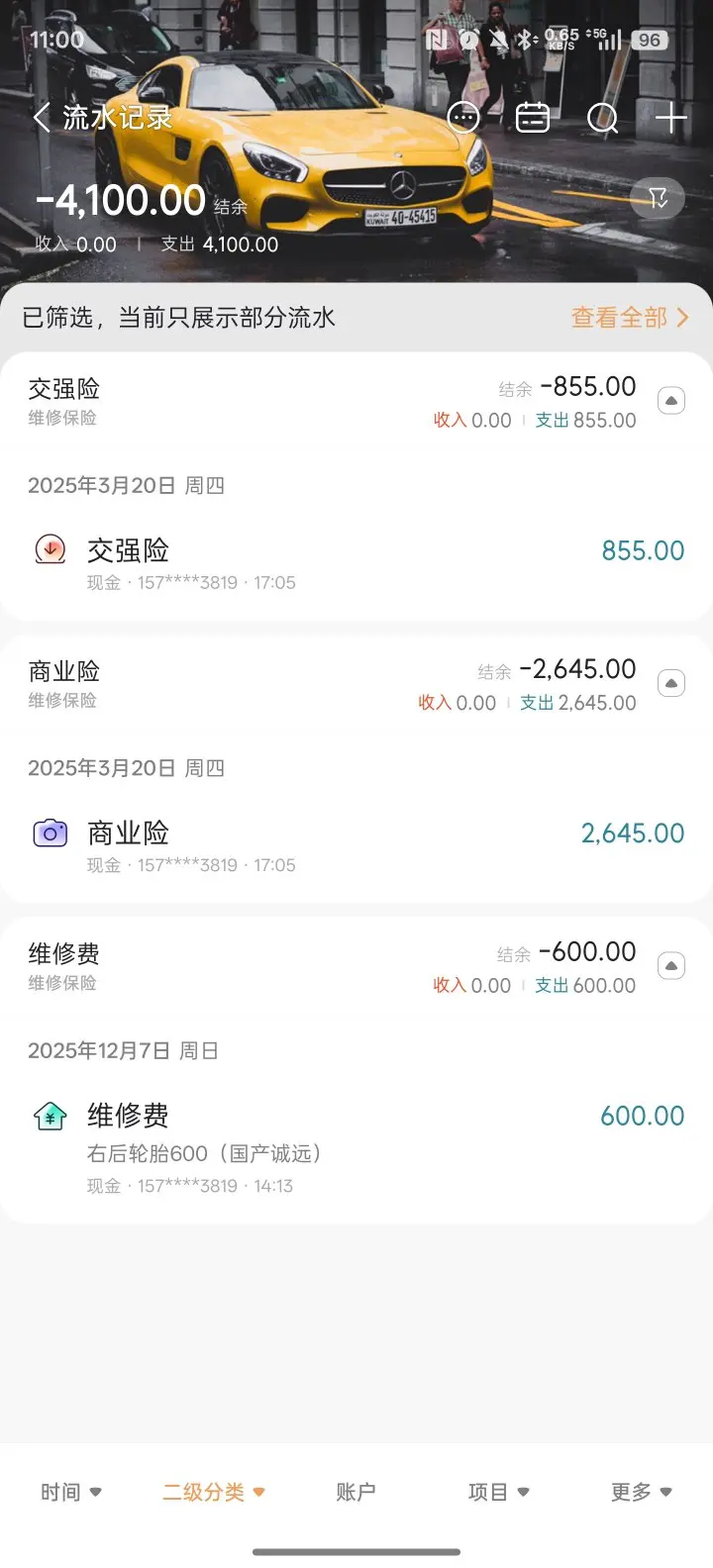Collapse the 维修费 group
This screenshot has width=713, height=1568.
click(671, 966)
